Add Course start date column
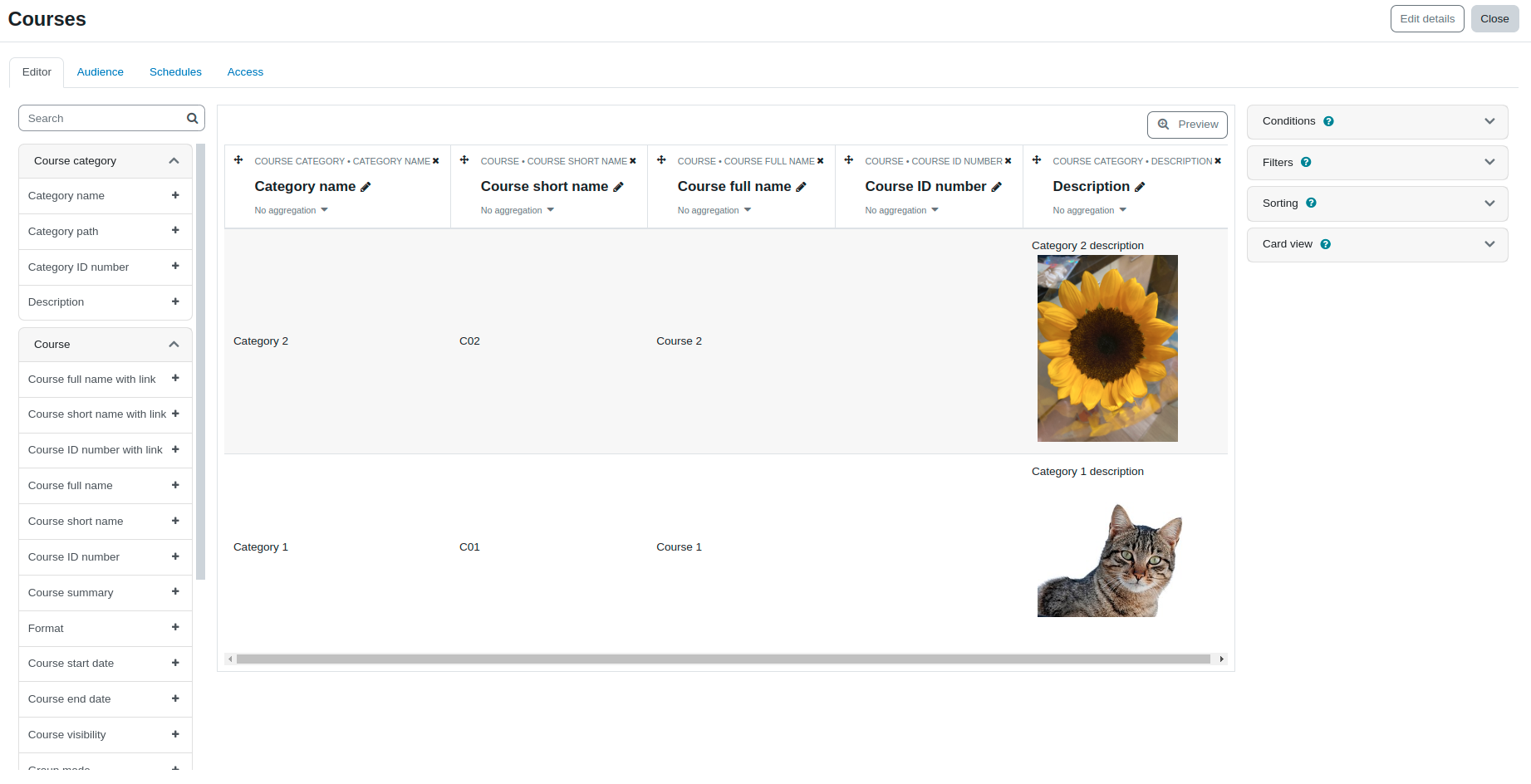The height and width of the screenshot is (784, 1531). pyautogui.click(x=175, y=663)
